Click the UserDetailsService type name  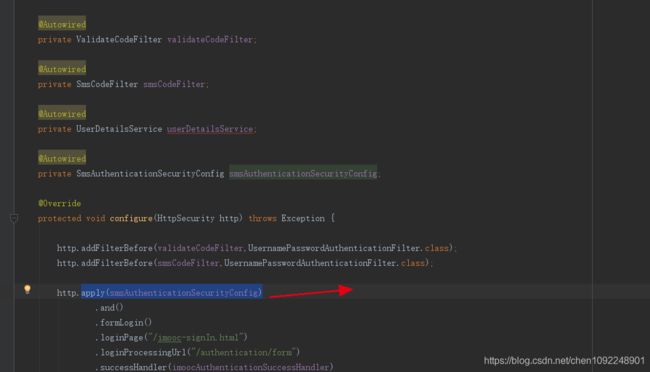coord(119,129)
